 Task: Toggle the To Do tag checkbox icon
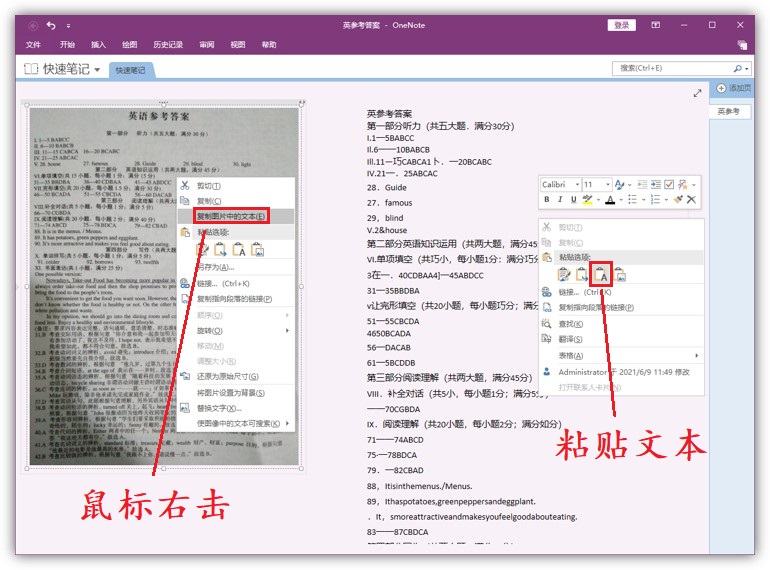tap(669, 185)
